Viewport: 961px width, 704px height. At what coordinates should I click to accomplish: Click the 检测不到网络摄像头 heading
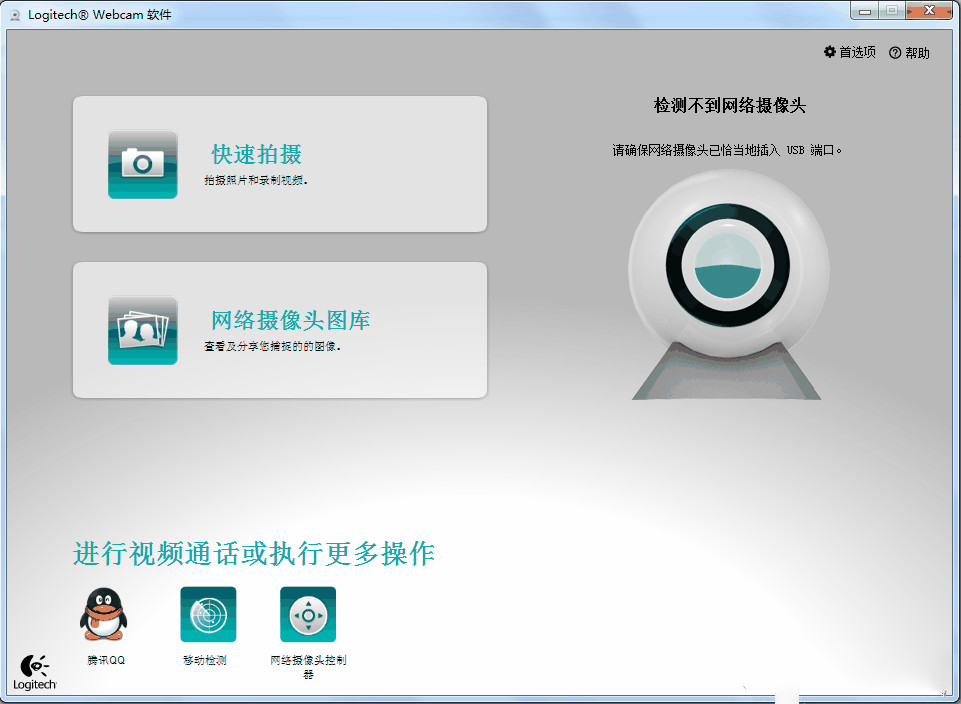click(728, 106)
